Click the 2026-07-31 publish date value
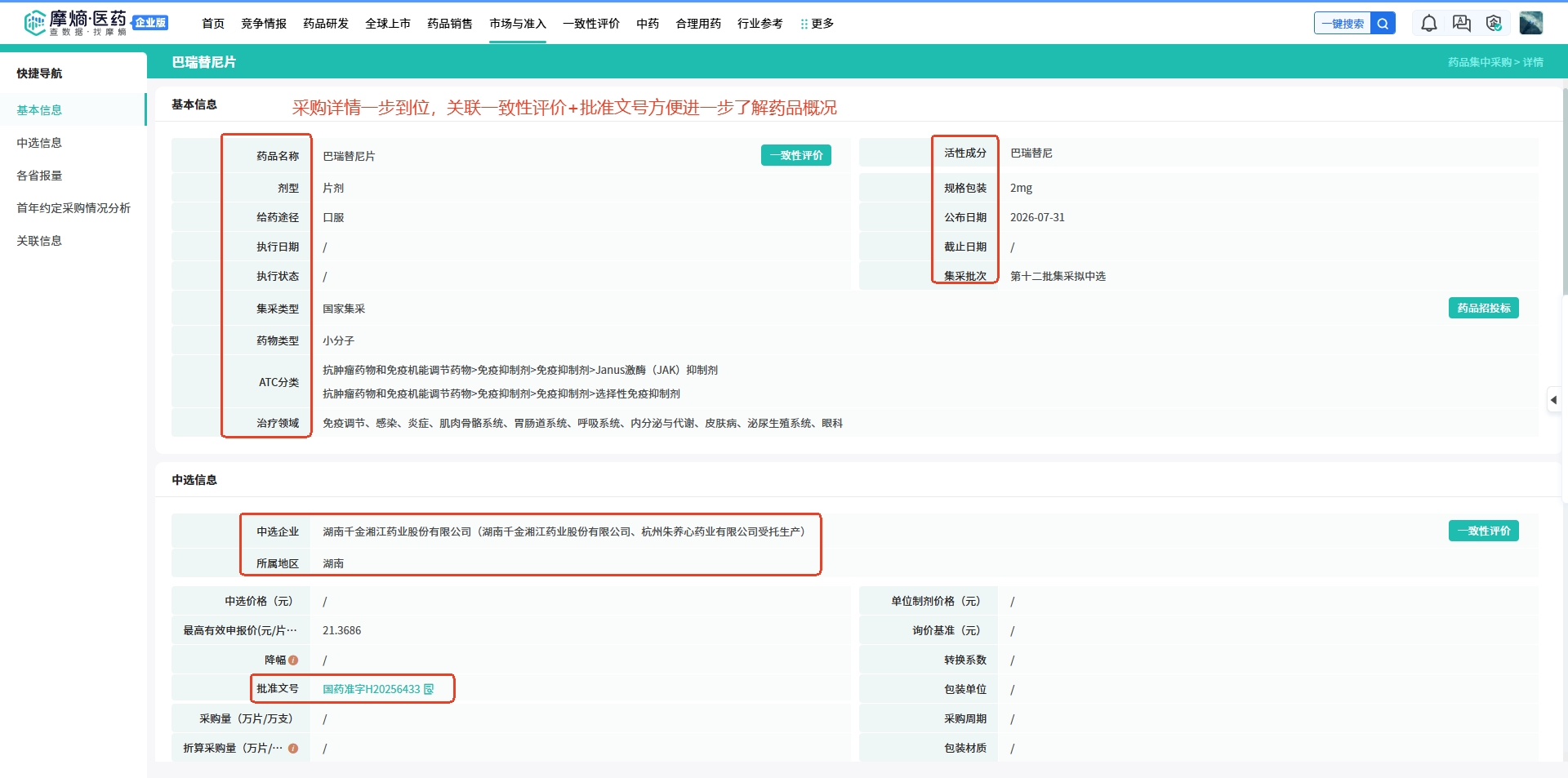 pyautogui.click(x=1037, y=217)
